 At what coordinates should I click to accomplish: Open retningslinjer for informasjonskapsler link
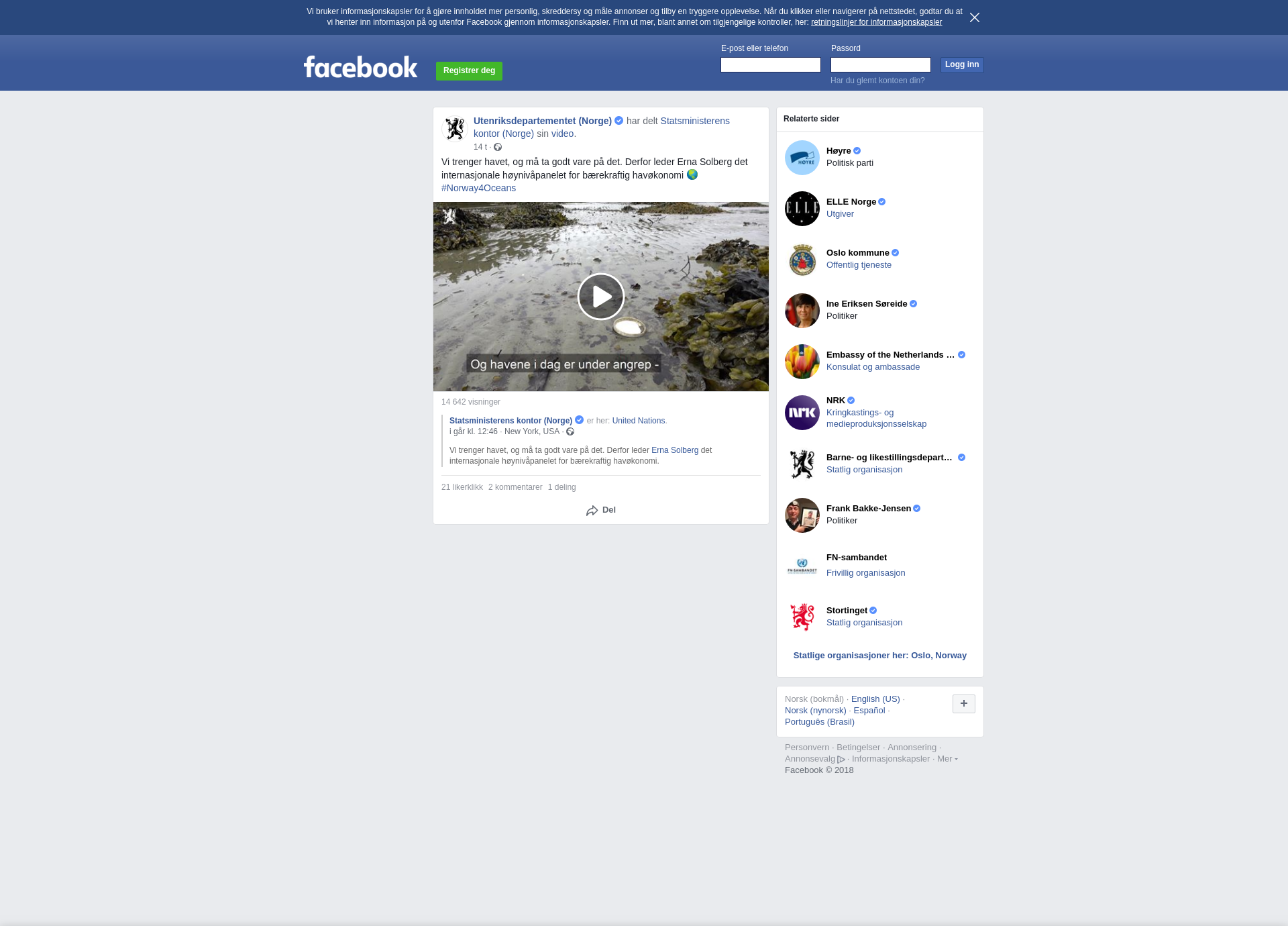coord(876,22)
